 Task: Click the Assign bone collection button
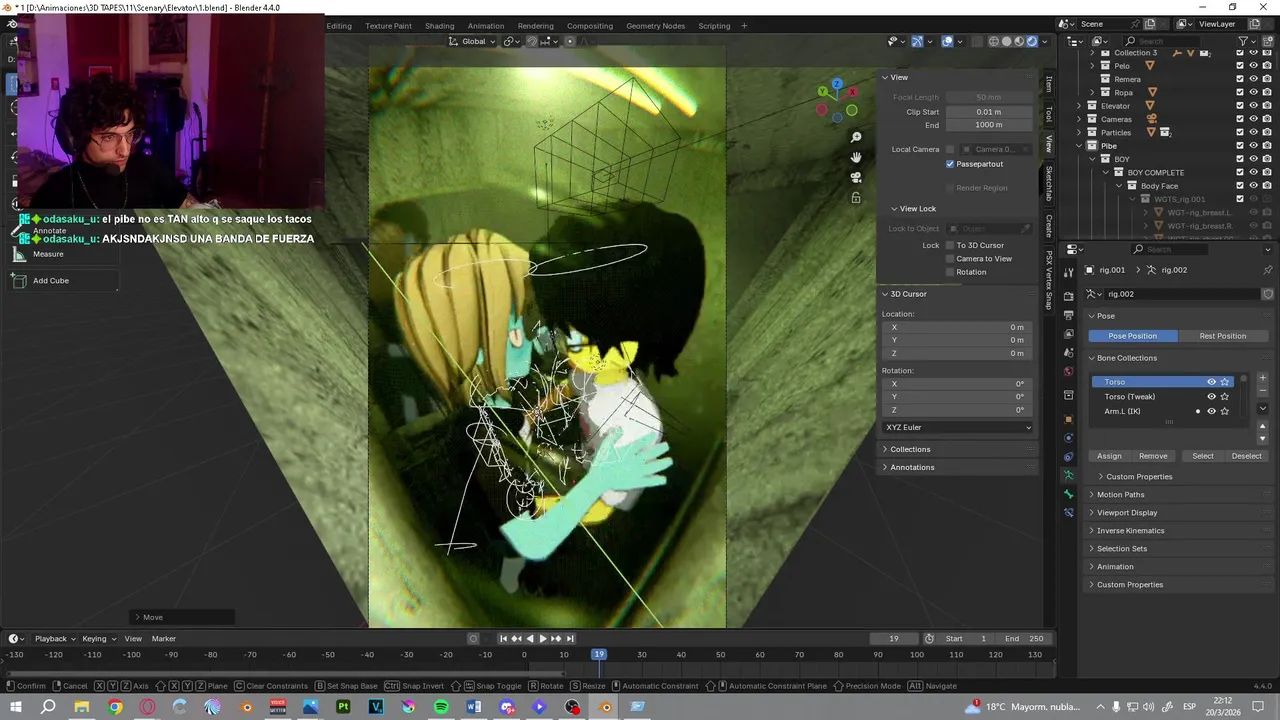click(x=1109, y=456)
